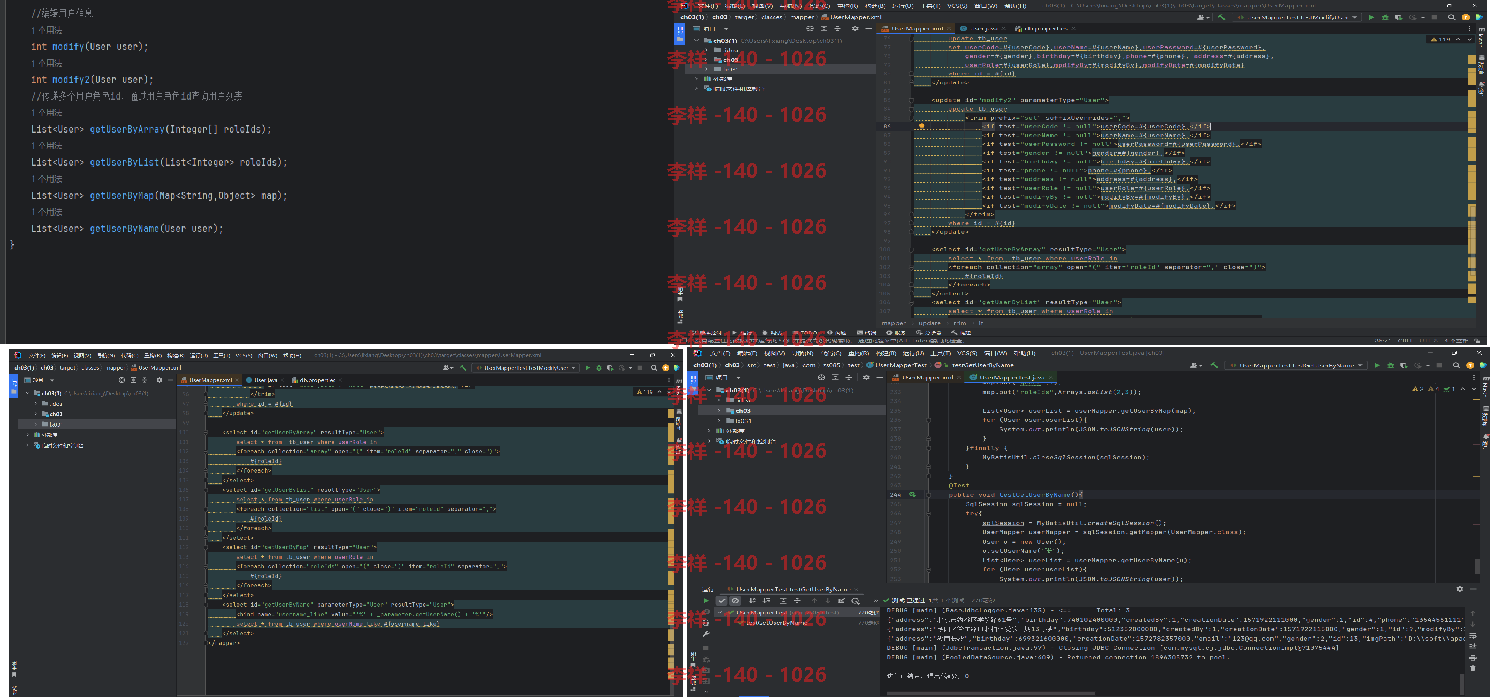
Task: Click the build hammer in bottom-left IDE toolbar
Action: (463, 368)
